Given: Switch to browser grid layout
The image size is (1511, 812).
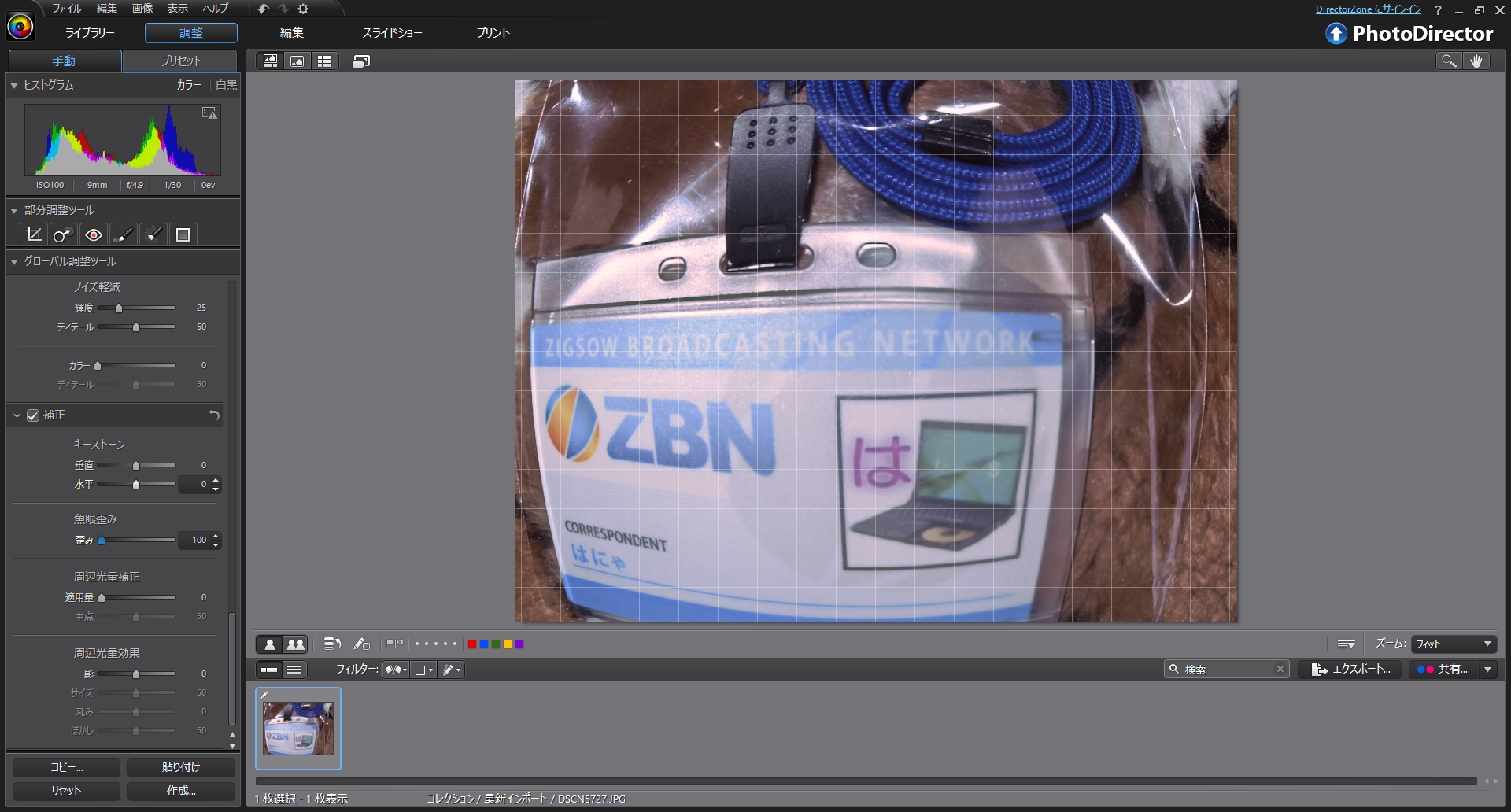Looking at the screenshot, I should pos(324,61).
